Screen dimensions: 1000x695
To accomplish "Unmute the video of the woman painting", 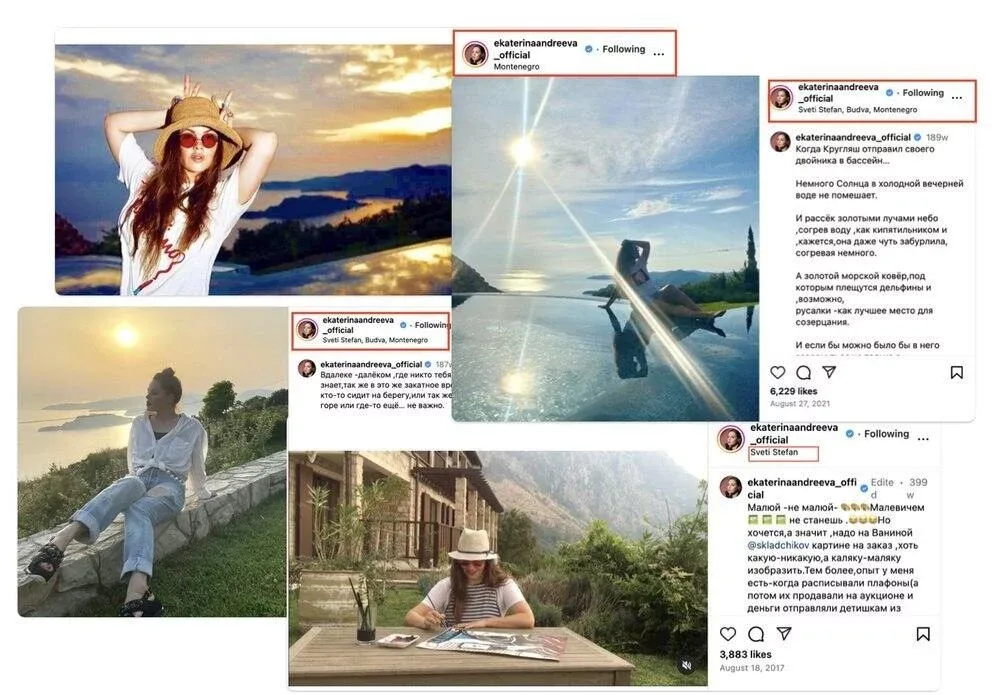I will click(687, 664).
